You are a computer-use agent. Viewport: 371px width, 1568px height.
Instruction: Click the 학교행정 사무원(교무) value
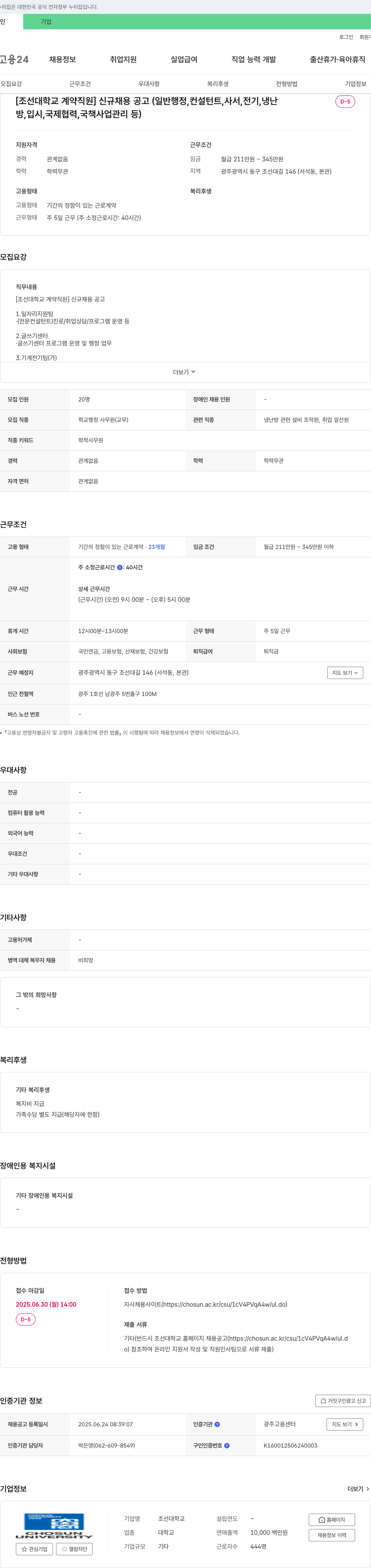[103, 420]
